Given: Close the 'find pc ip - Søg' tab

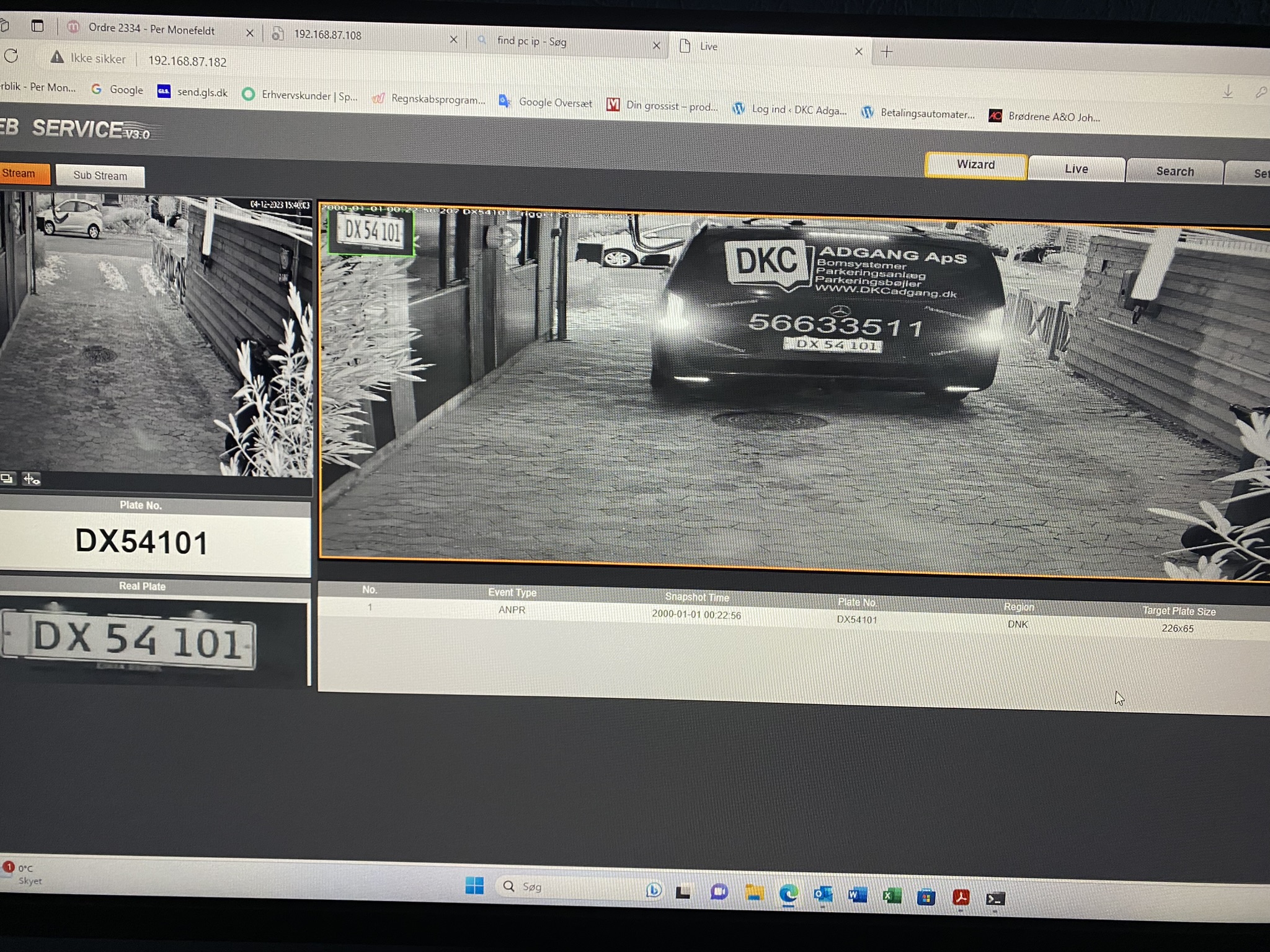Looking at the screenshot, I should coord(656,45).
